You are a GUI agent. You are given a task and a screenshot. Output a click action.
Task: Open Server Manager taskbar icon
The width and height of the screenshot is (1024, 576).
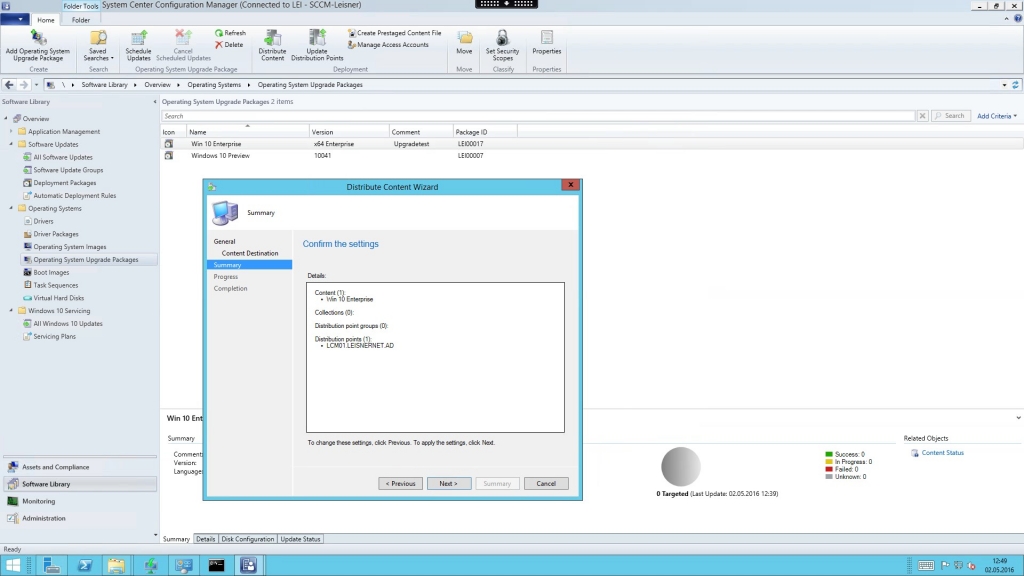point(52,565)
